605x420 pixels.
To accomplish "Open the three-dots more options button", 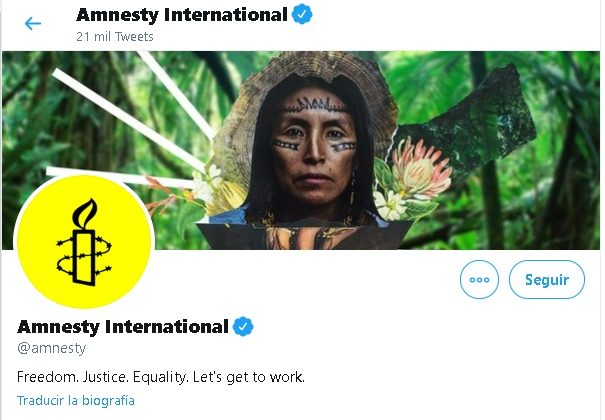I will (x=479, y=280).
